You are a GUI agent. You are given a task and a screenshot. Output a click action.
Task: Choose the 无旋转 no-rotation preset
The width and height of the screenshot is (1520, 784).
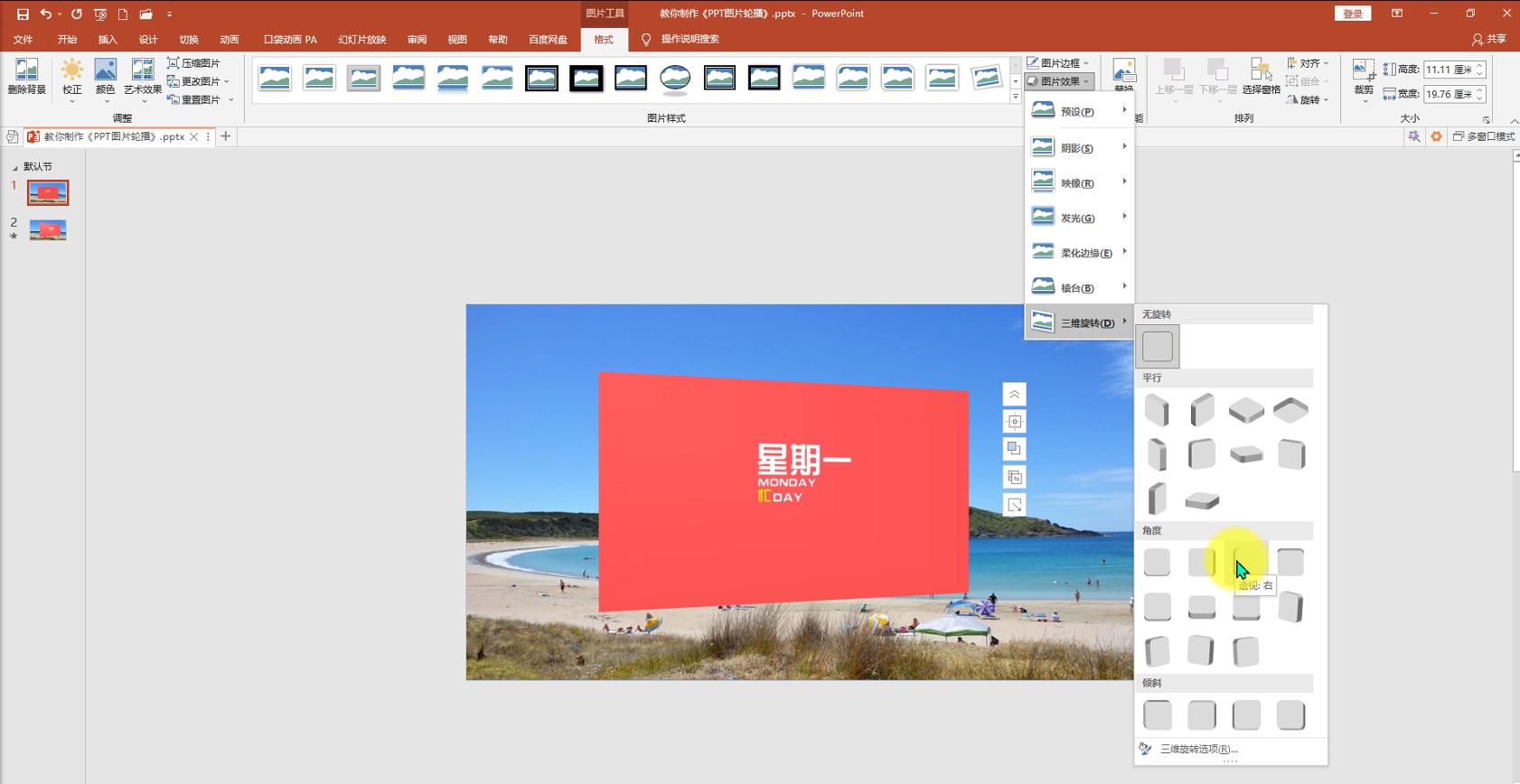click(1158, 347)
